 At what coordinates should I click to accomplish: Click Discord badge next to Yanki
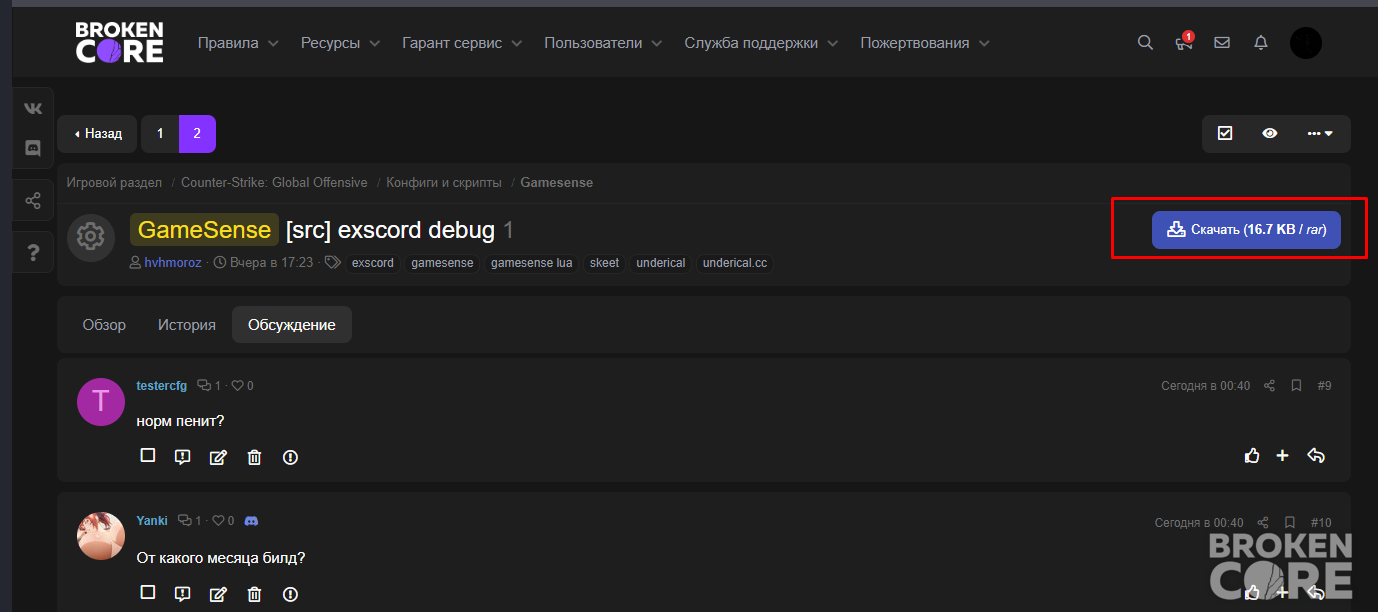coord(252,521)
